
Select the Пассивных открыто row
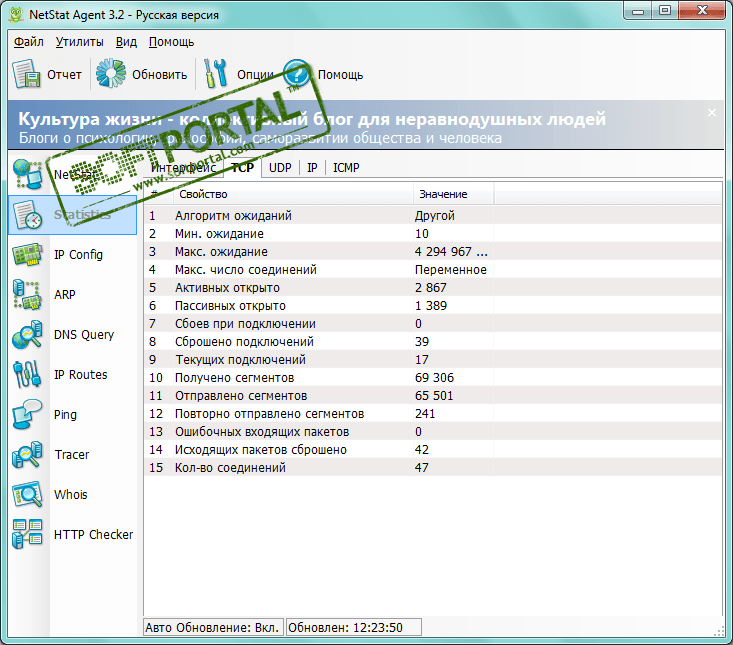pyautogui.click(x=433, y=306)
